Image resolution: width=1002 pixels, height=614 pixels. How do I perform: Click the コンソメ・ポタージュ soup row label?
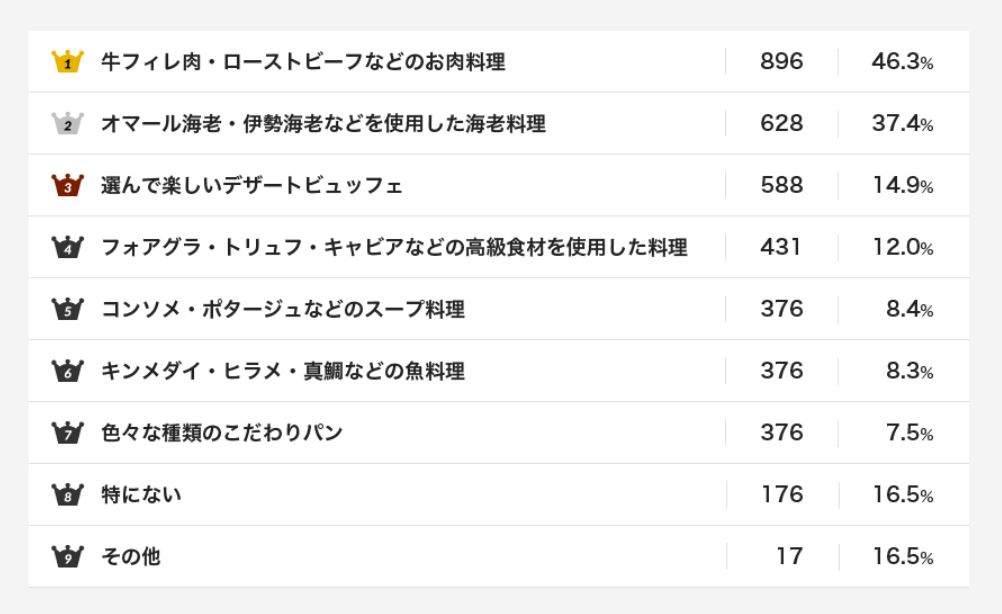click(283, 309)
